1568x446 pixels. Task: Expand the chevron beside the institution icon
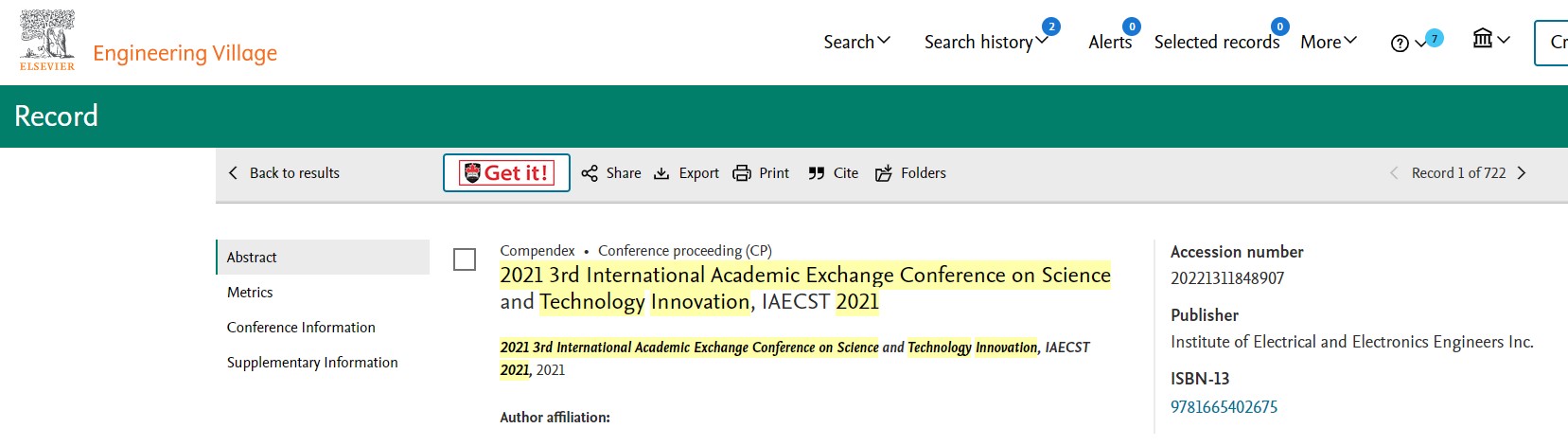click(x=1504, y=40)
